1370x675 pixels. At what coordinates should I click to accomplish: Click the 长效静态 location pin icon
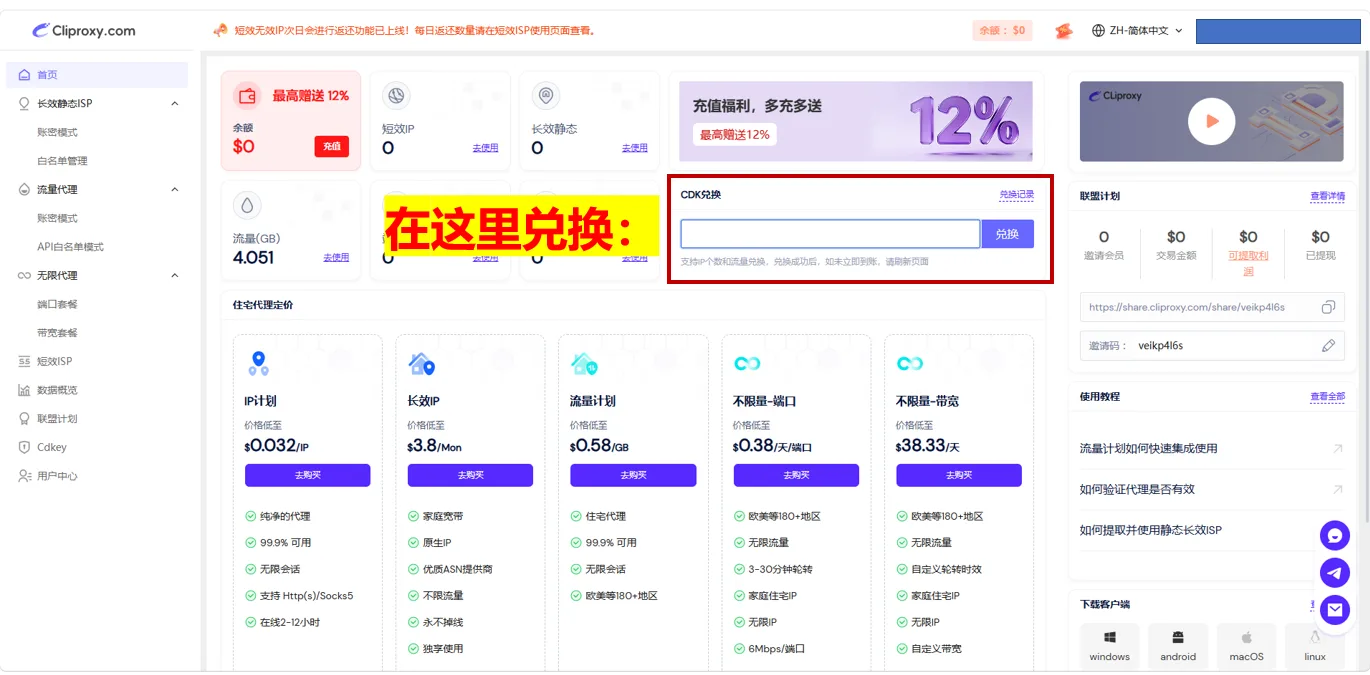pyautogui.click(x=546, y=96)
